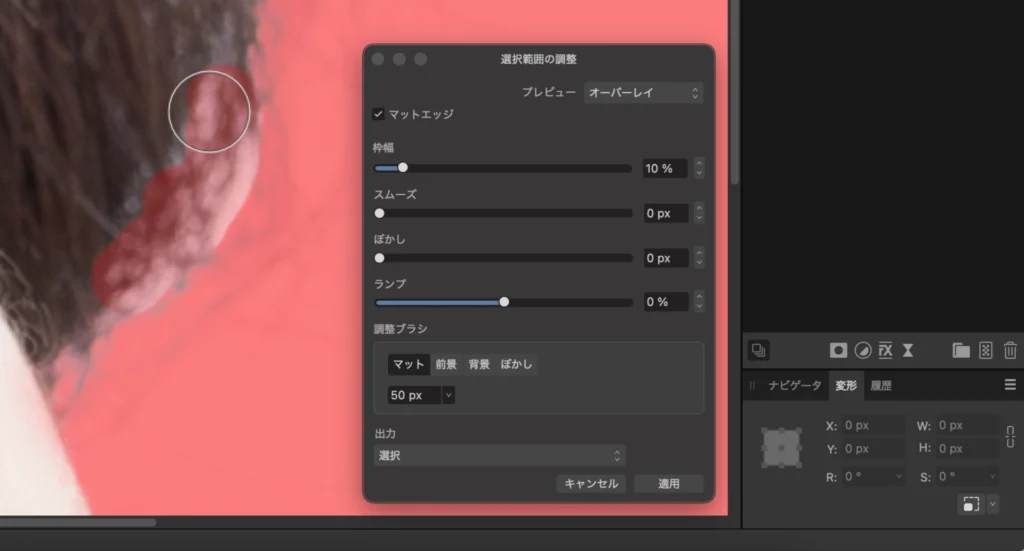Switch to the 履歴 tab
1024x551 pixels.
click(880, 385)
